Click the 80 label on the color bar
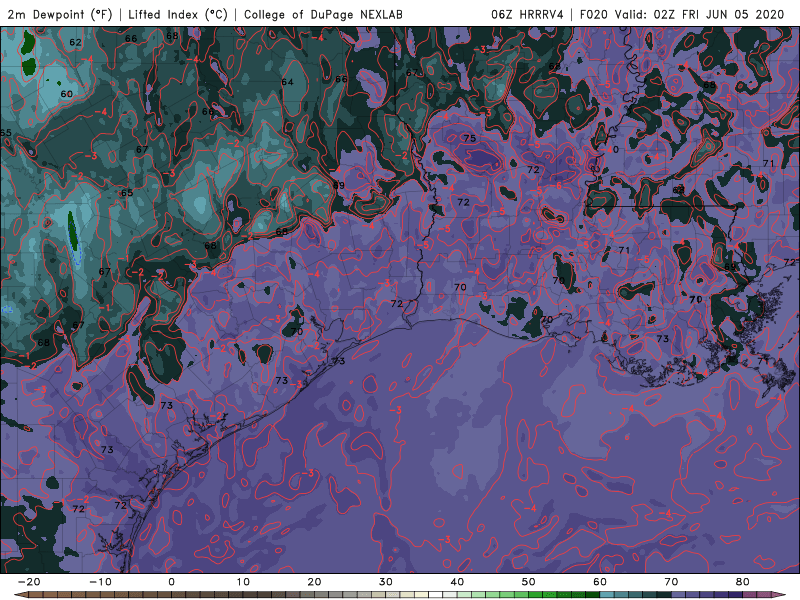800x600 pixels. tap(743, 582)
